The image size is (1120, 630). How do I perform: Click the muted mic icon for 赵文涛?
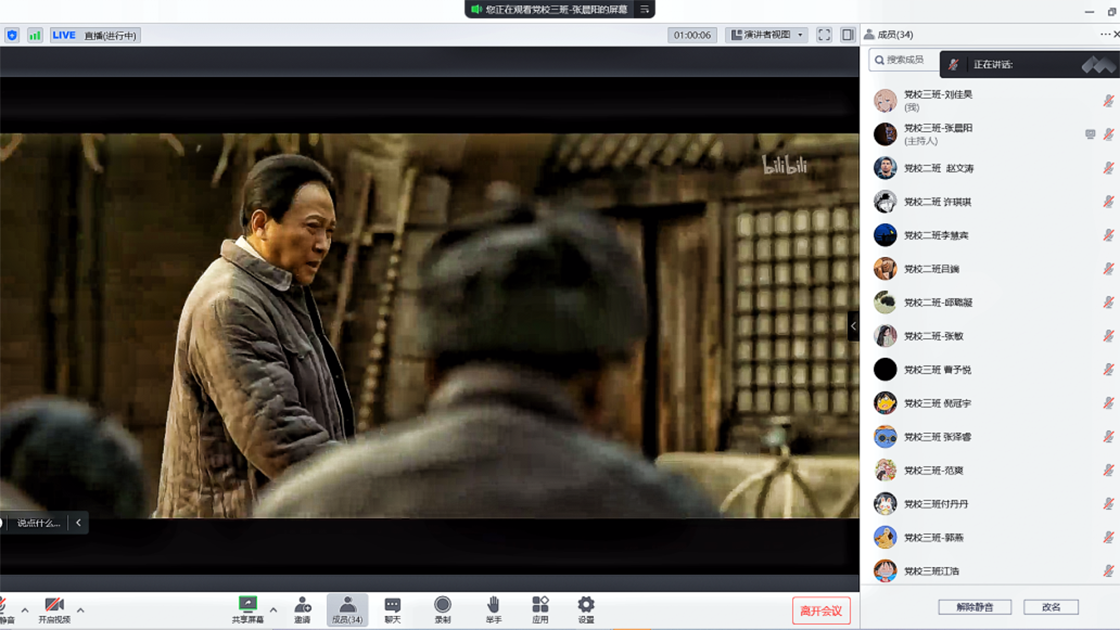(1109, 168)
